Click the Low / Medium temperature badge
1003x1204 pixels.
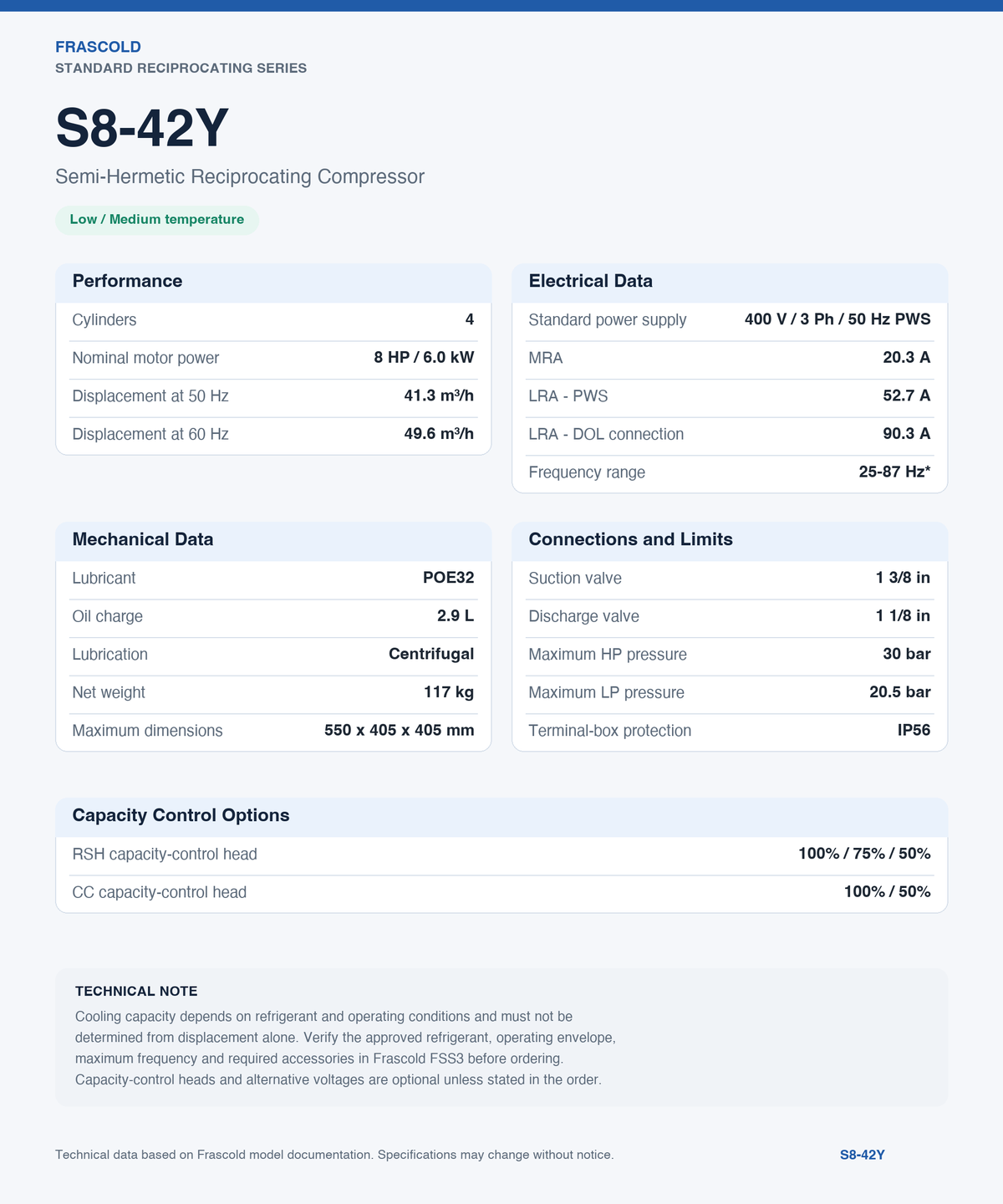coord(157,220)
